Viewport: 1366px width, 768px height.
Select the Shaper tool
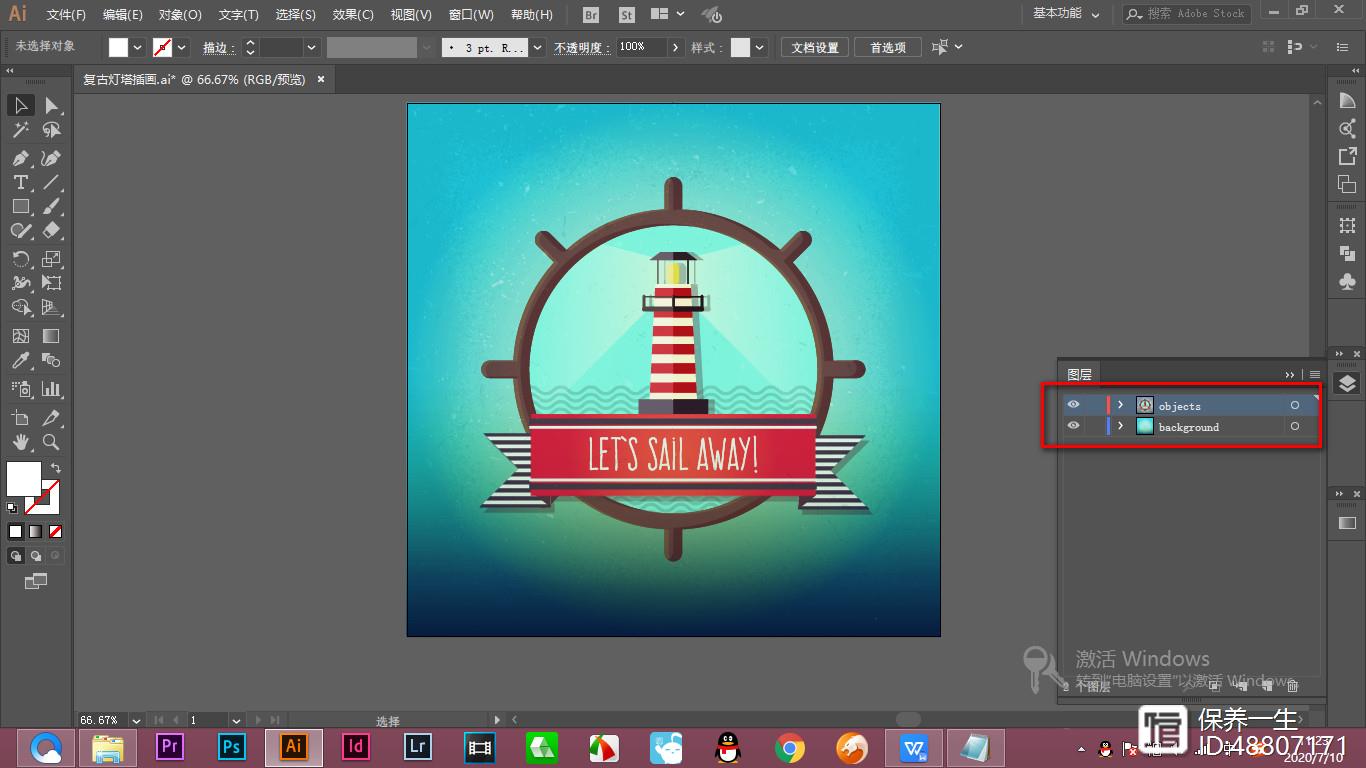point(20,230)
